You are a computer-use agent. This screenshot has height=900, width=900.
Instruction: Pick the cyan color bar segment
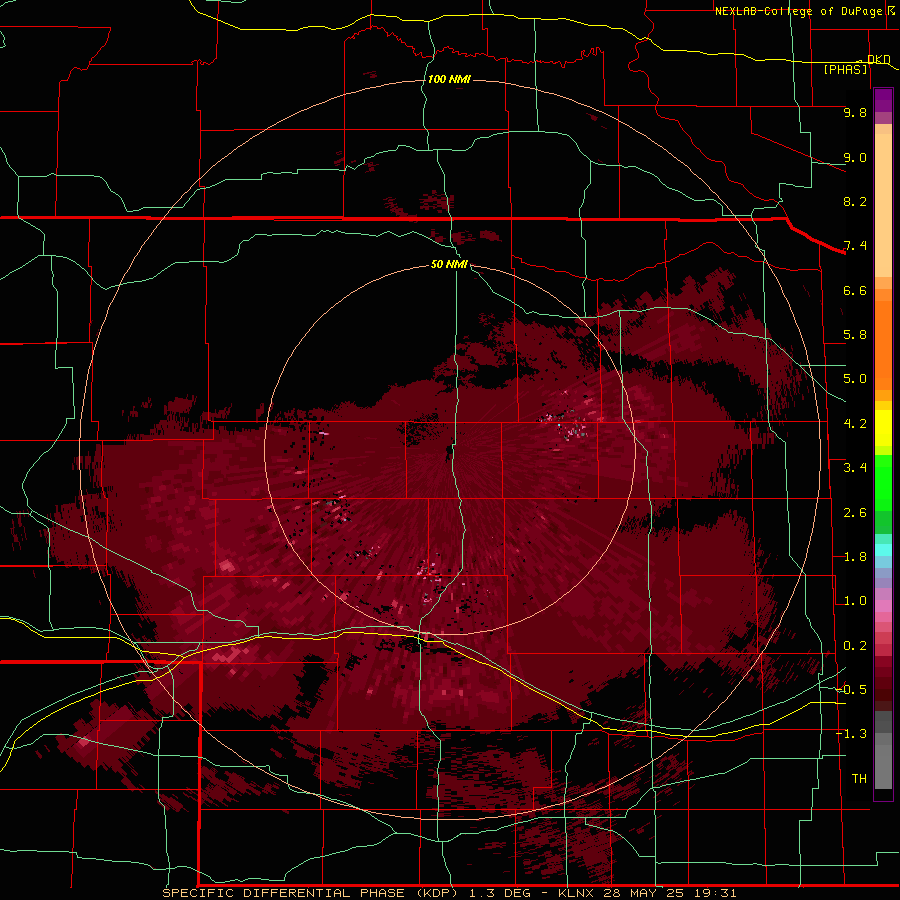pyautogui.click(x=883, y=549)
